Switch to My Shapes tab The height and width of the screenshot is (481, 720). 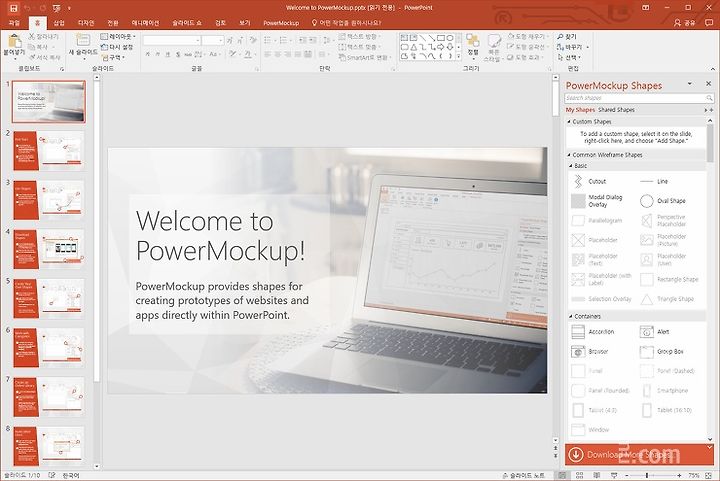pos(580,110)
